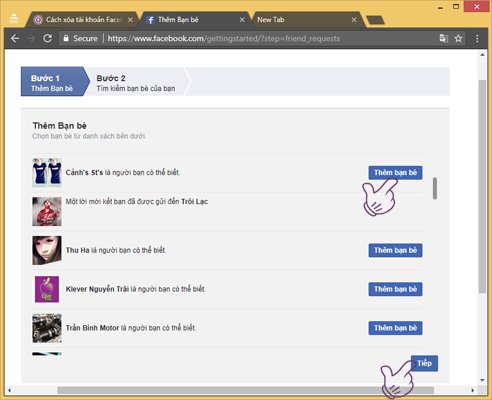Switch to the Thêm Bạn bè browser tab
The width and height of the screenshot is (492, 400).
click(195, 20)
